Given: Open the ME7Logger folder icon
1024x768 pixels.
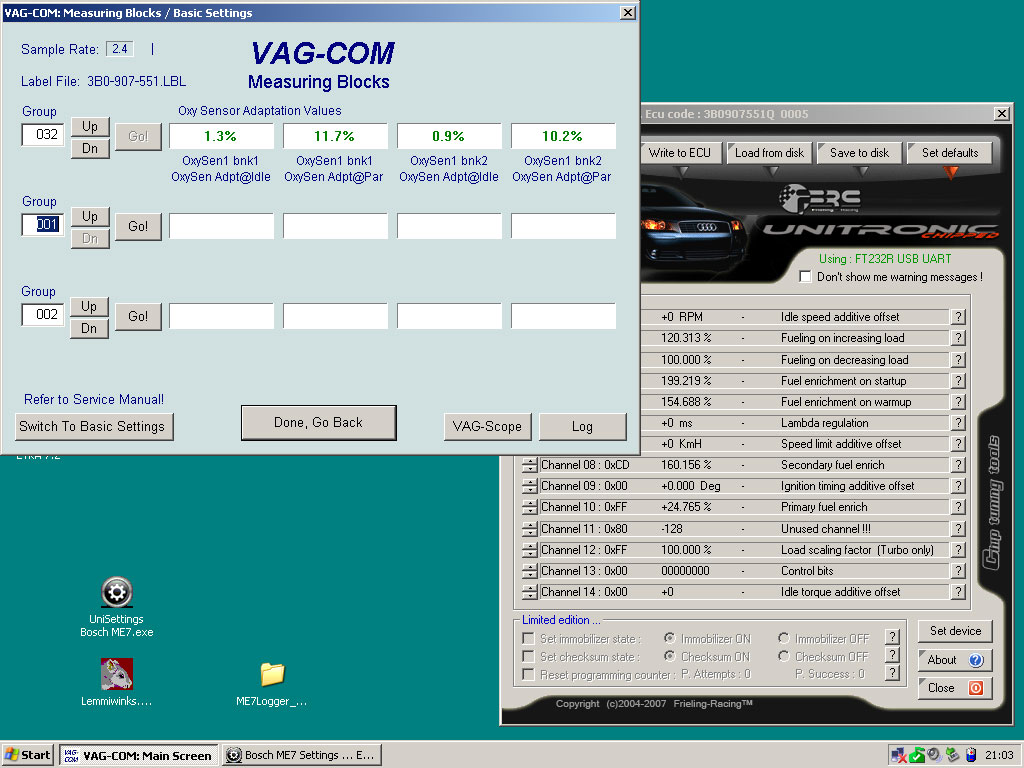Looking at the screenshot, I should (x=272, y=674).
